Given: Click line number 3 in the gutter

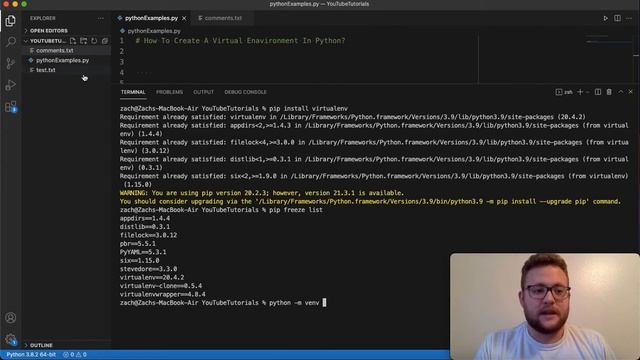Looking at the screenshot, I should coord(122,62).
